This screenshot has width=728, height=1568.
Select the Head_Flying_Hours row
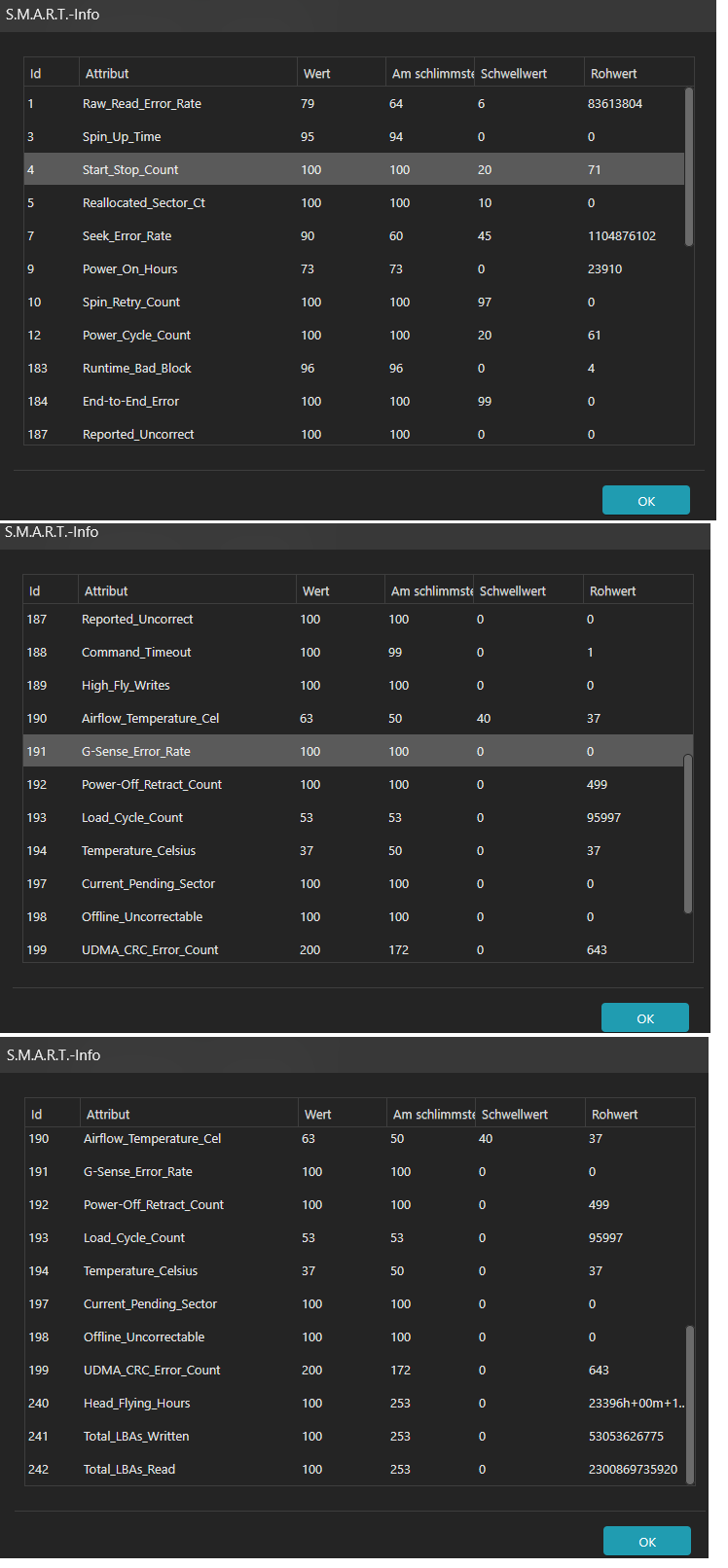click(355, 1403)
